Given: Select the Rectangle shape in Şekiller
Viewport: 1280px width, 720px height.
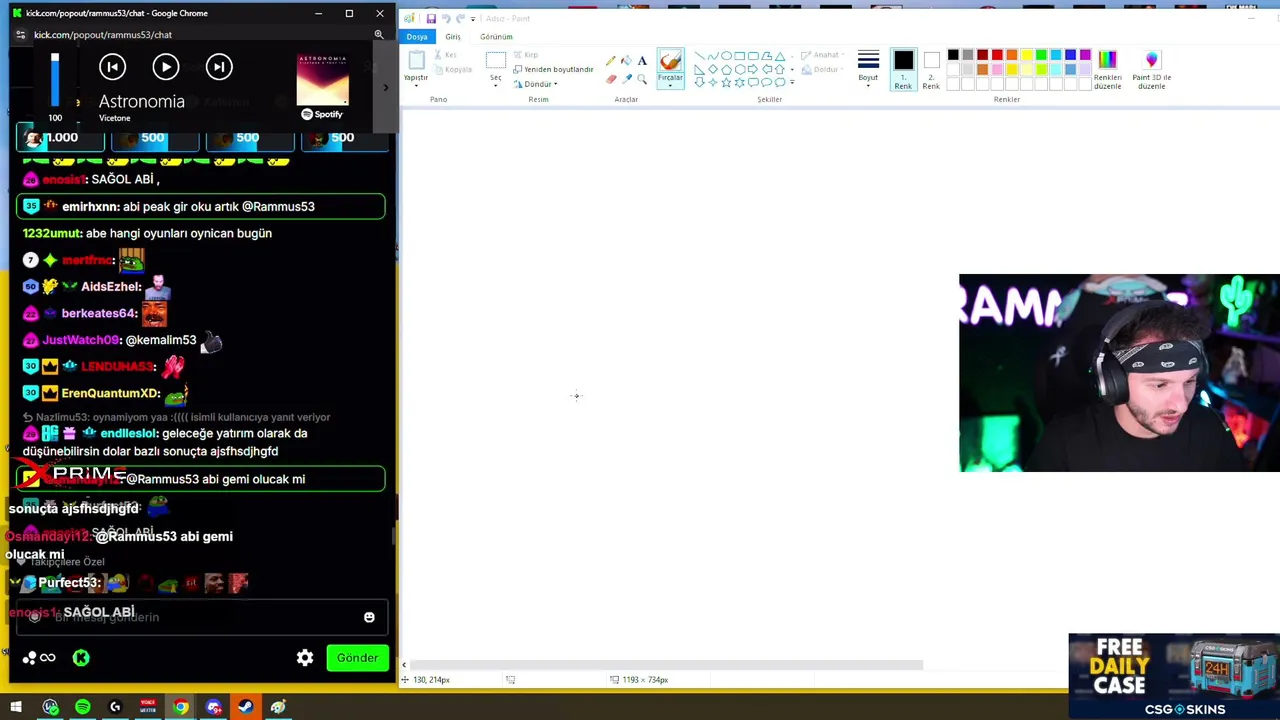Looking at the screenshot, I should tap(739, 55).
